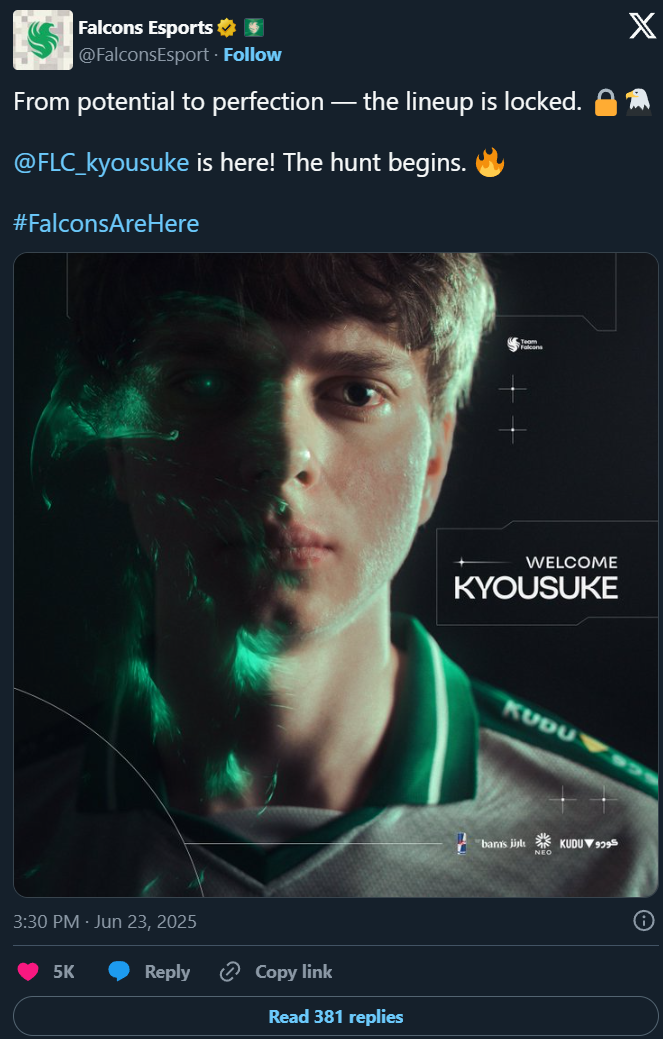Like the tweet with the heart icon
663x1039 pixels.
coord(28,971)
